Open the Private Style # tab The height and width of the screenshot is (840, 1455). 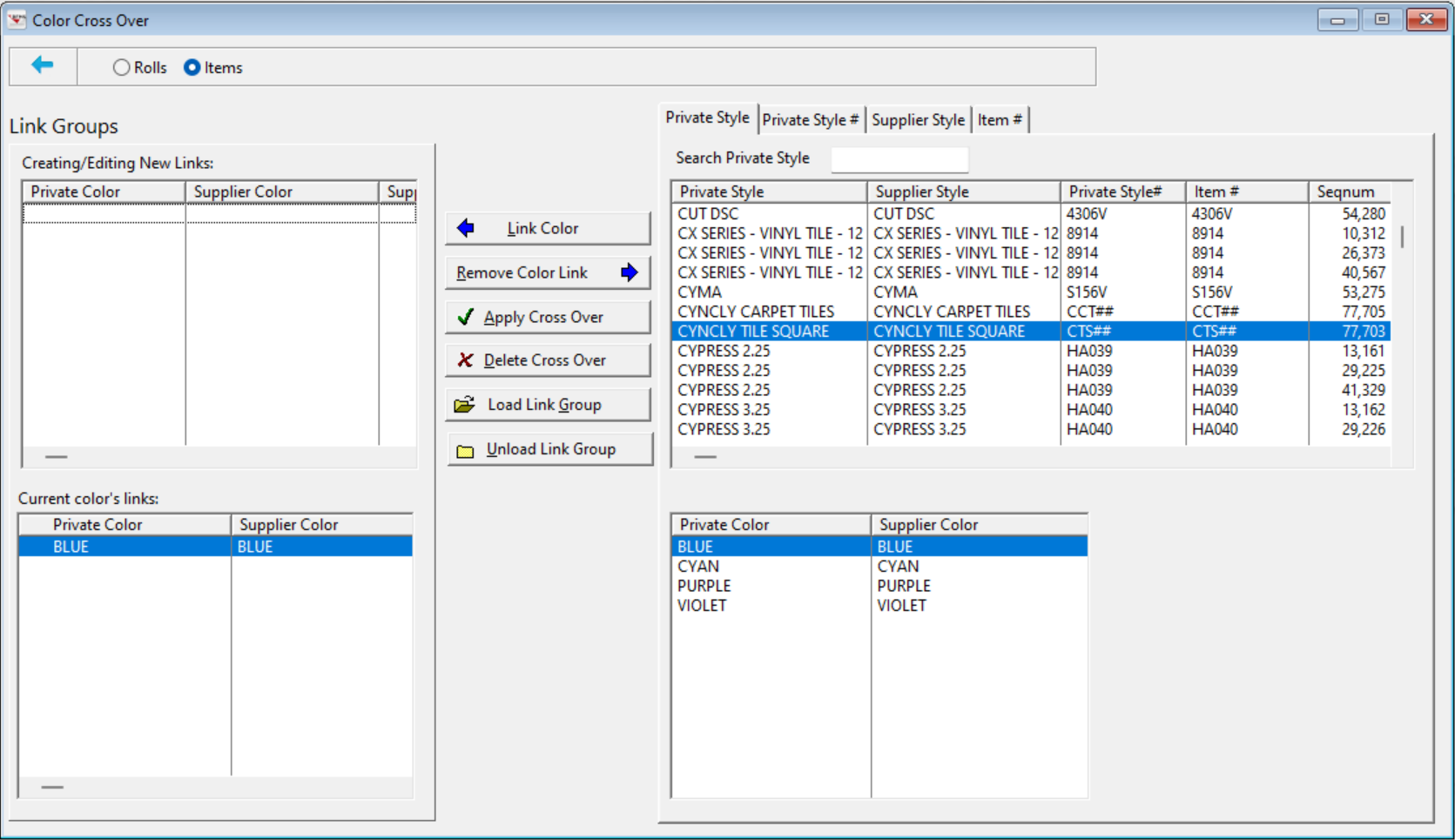coord(810,119)
